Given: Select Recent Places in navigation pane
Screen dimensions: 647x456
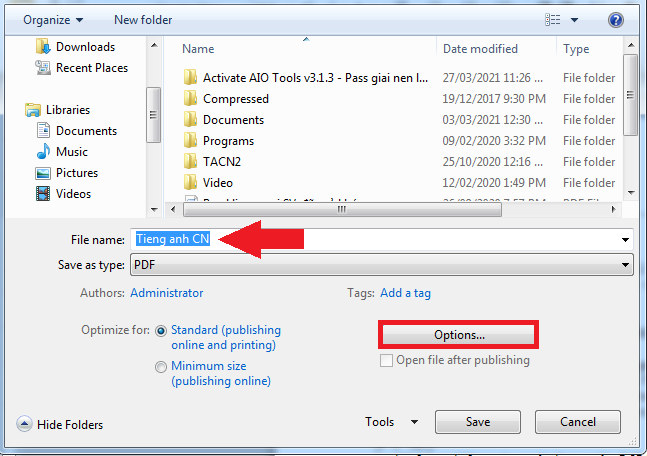Looking at the screenshot, I should click(92, 68).
